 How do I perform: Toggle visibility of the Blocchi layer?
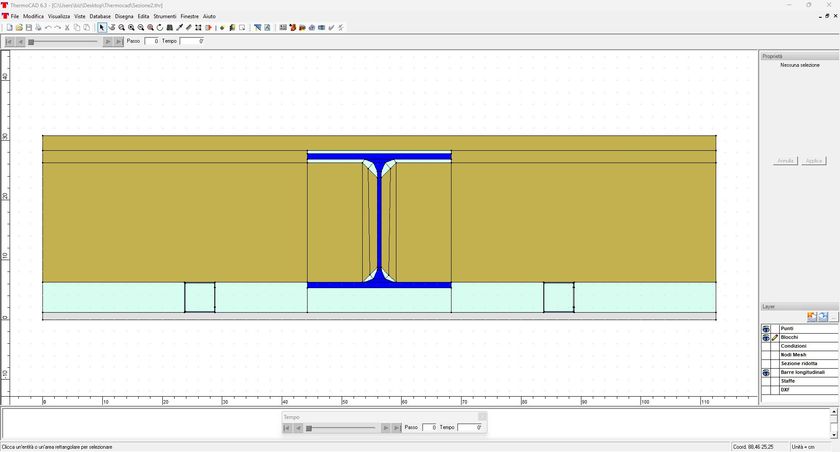point(766,337)
